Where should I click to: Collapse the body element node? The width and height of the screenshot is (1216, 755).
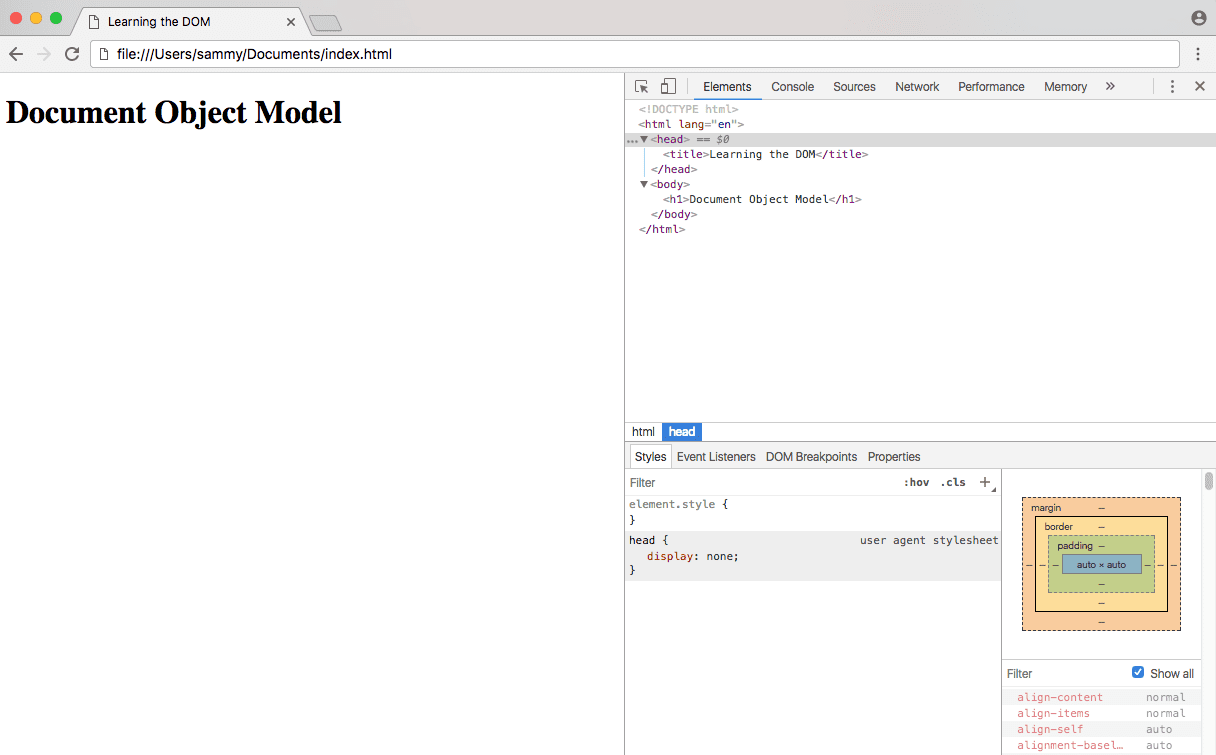pyautogui.click(x=645, y=184)
